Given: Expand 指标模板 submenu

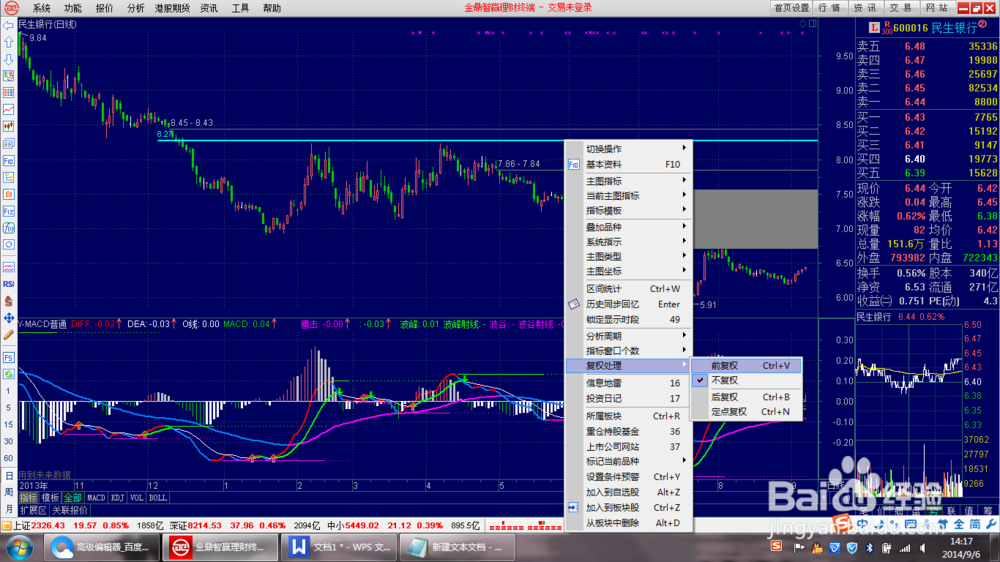Looking at the screenshot, I should point(628,211).
